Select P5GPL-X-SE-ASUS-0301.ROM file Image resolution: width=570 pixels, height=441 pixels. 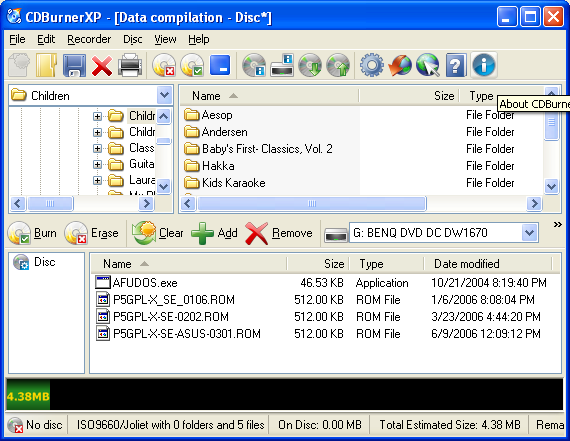tap(178, 334)
